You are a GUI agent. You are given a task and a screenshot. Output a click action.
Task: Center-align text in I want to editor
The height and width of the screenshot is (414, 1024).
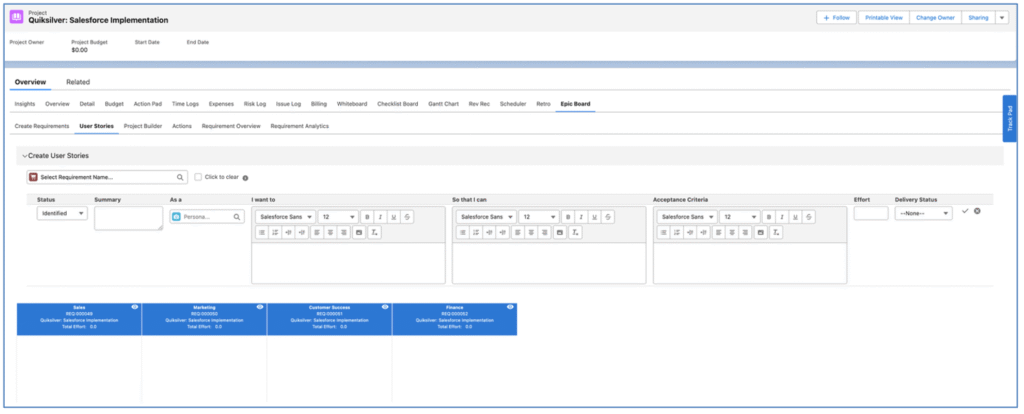click(x=330, y=232)
